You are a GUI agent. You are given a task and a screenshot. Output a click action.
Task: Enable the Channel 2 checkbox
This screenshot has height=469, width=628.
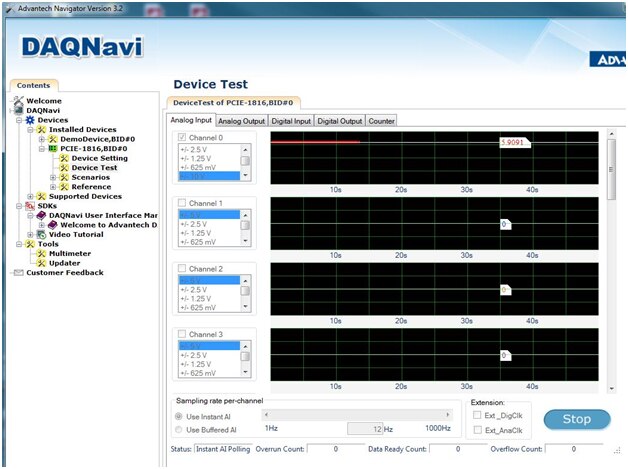(x=182, y=268)
